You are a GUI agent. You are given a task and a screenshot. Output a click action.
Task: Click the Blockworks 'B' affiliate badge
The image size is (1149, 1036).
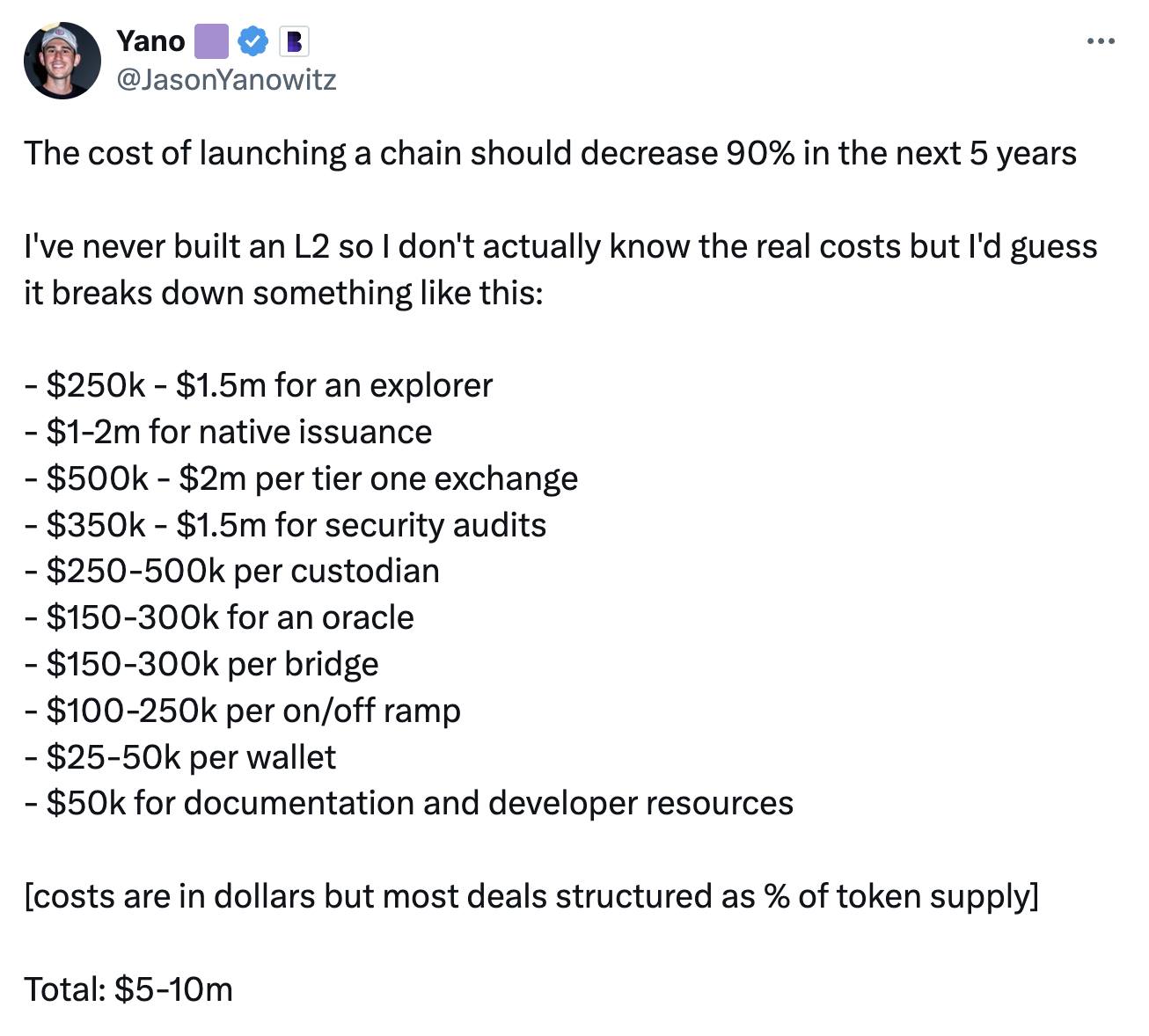pos(294,40)
